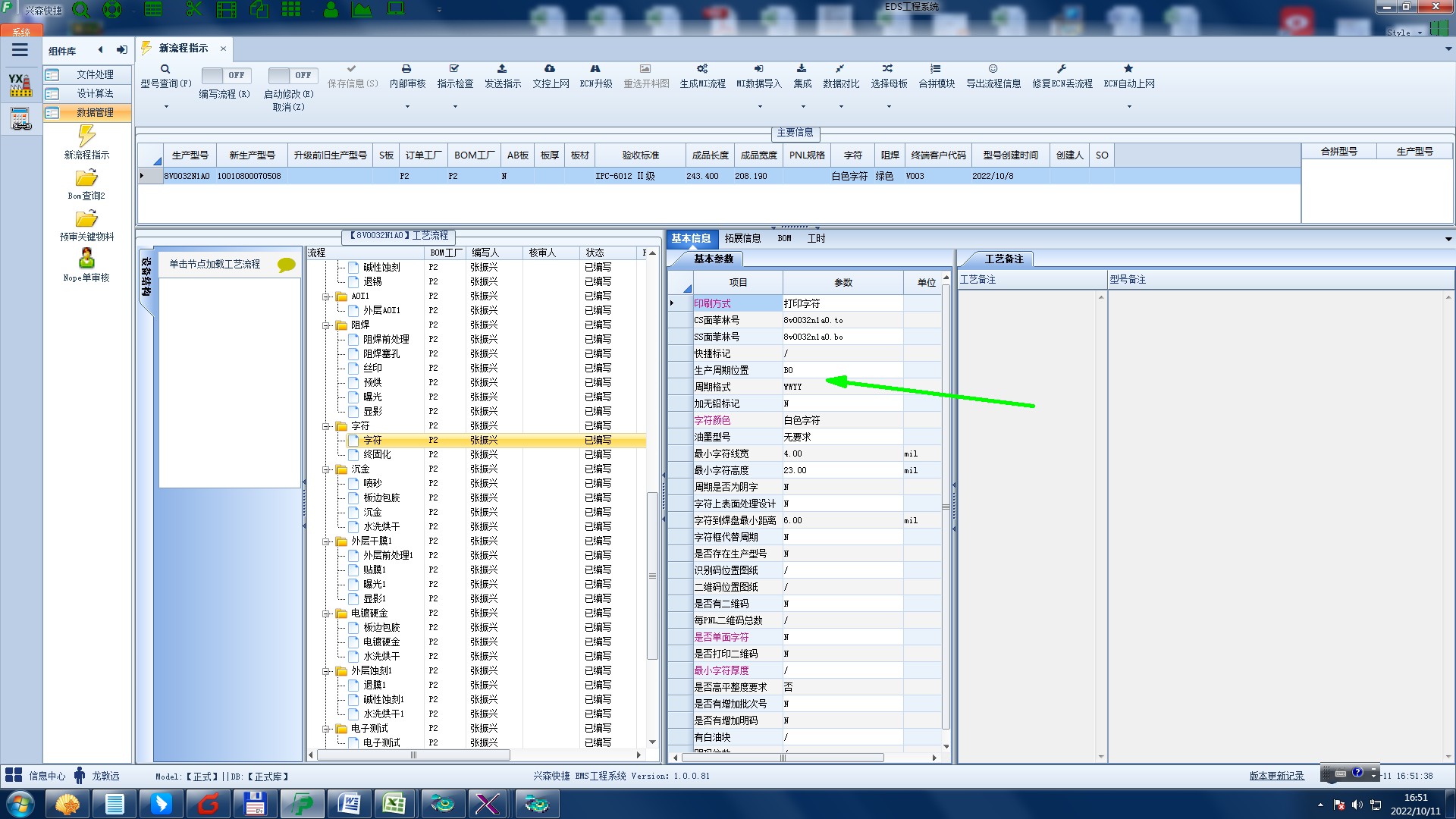Click 数据对比 compare tool
The width and height of the screenshot is (1456, 819).
[x=841, y=77]
